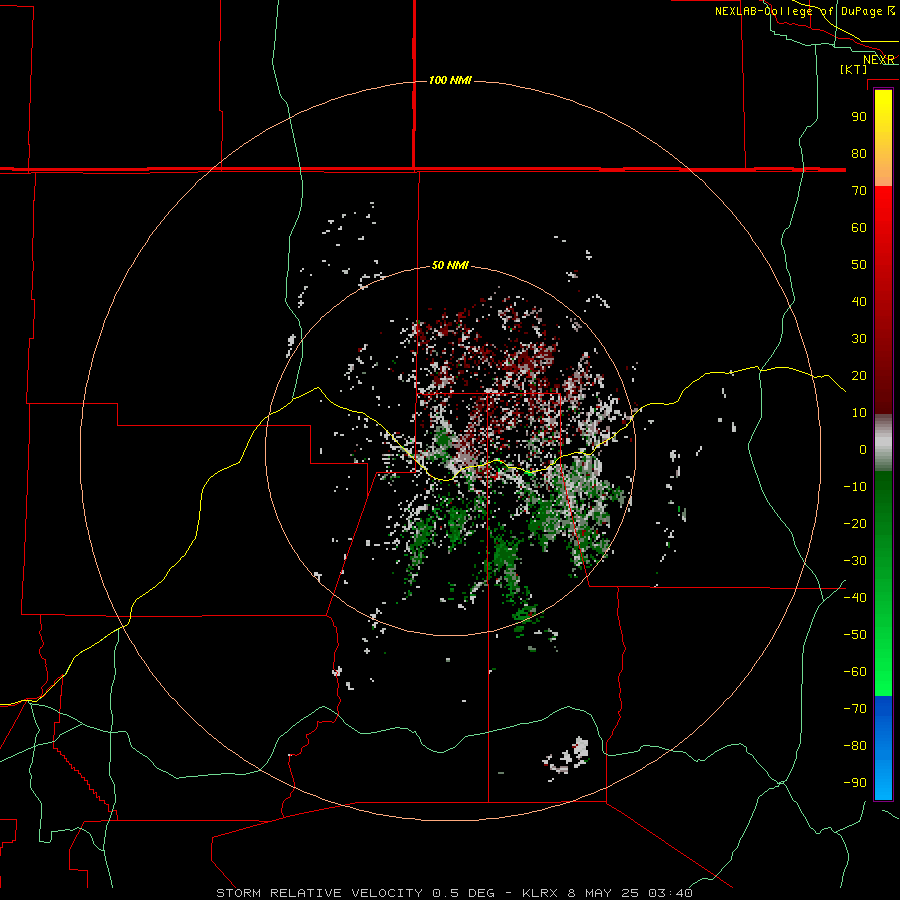Click the 20 value on the velocity scale

coord(859,375)
